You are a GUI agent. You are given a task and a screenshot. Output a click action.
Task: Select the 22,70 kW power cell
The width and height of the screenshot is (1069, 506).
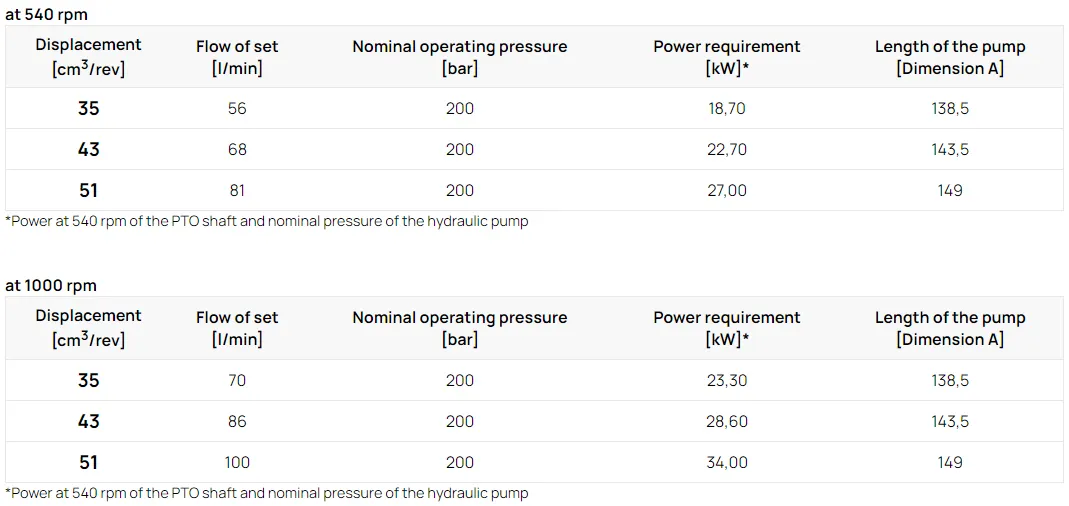(727, 149)
